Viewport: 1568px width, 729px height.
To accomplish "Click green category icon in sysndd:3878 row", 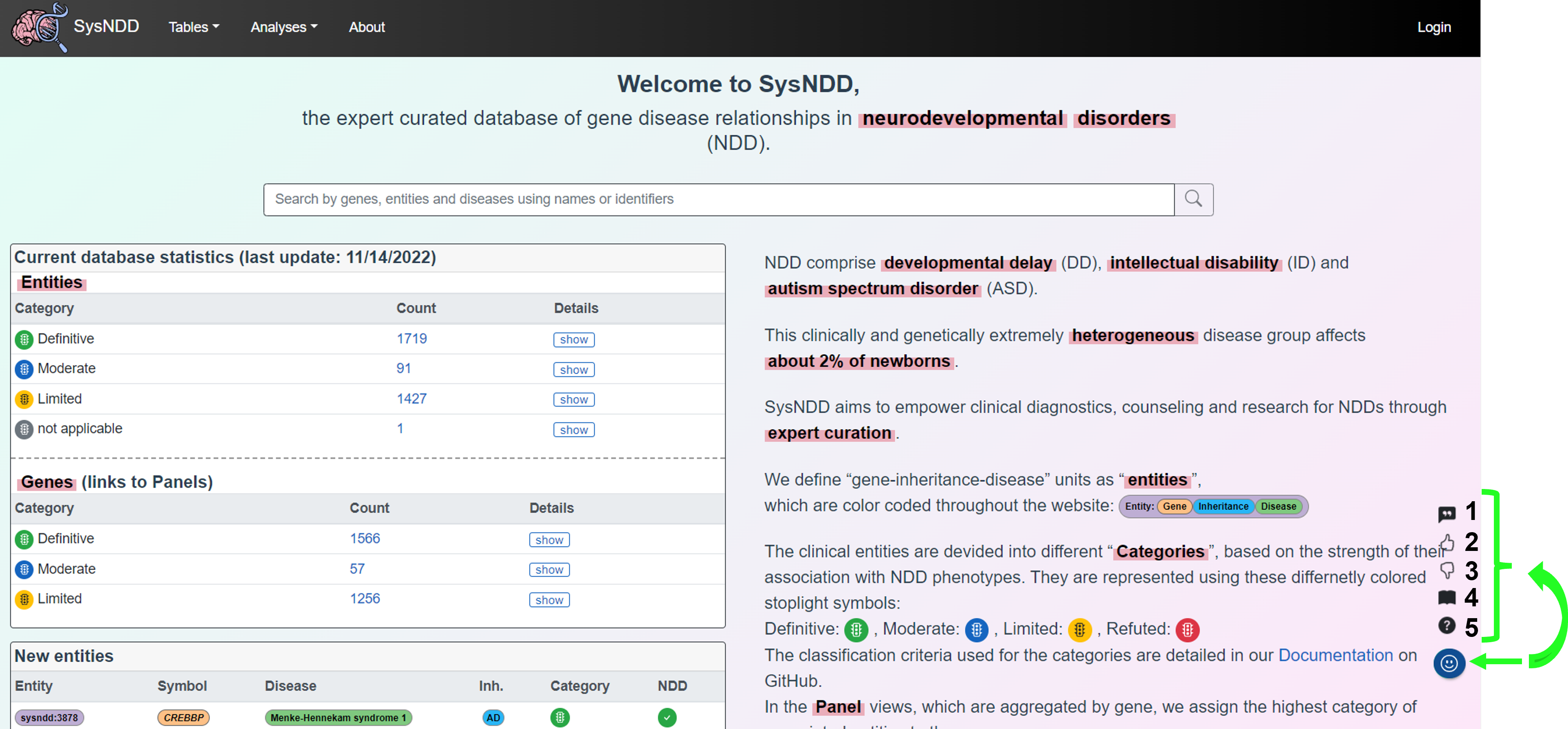I will point(560,718).
